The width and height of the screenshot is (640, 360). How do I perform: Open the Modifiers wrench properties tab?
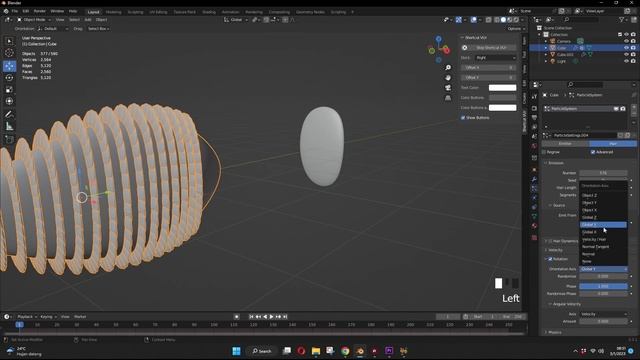(534, 179)
